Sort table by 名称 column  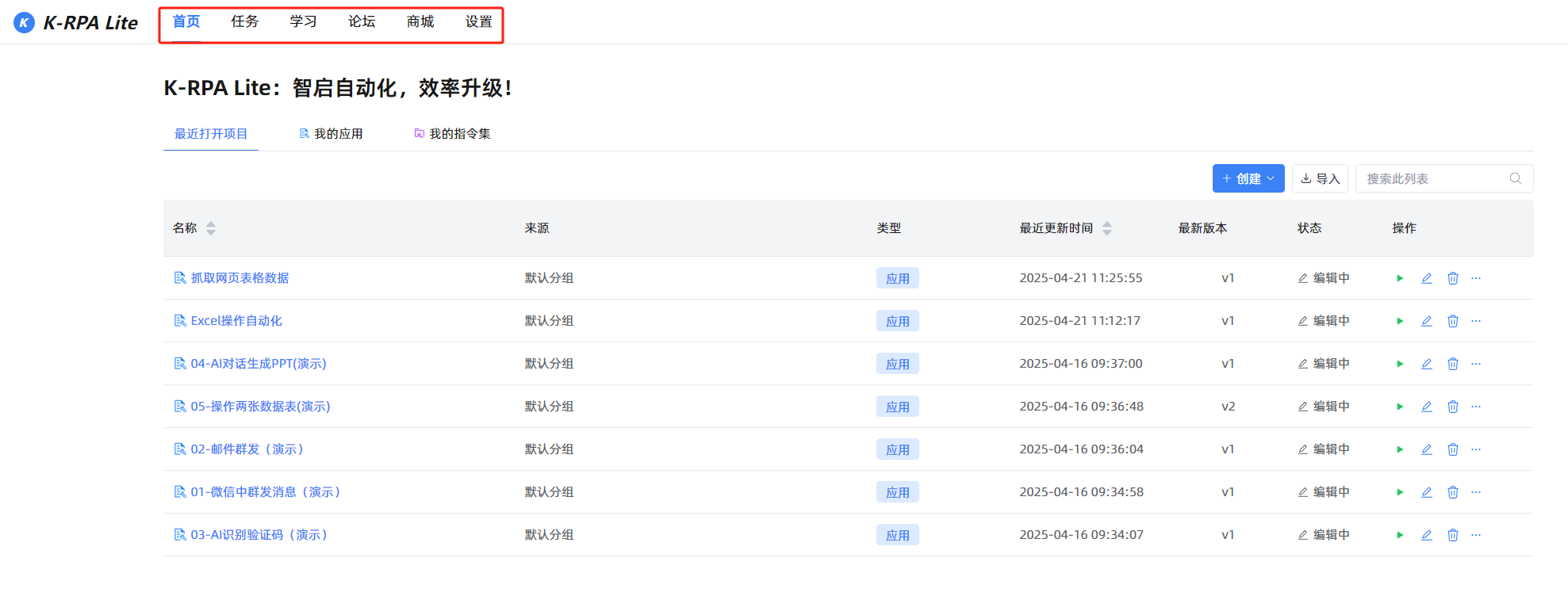[210, 228]
